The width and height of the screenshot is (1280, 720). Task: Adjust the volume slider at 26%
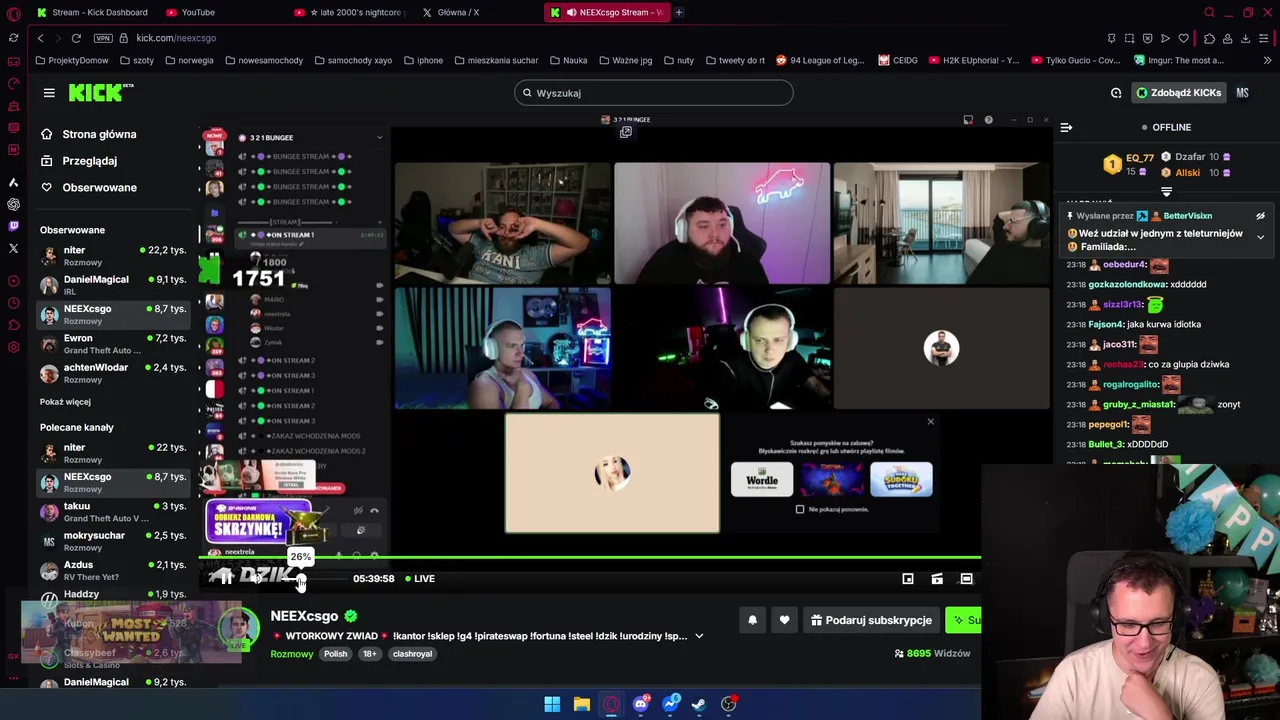[x=300, y=579]
